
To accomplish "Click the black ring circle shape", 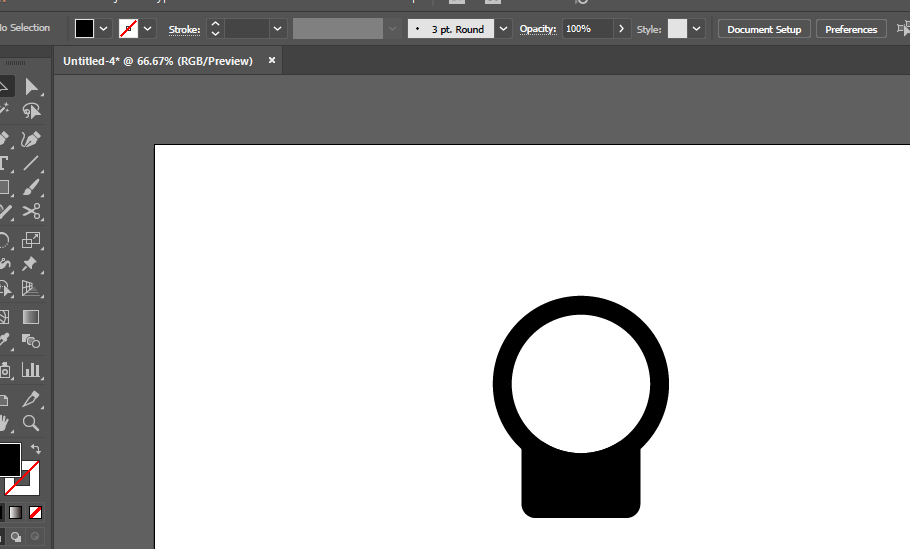I will point(503,384).
